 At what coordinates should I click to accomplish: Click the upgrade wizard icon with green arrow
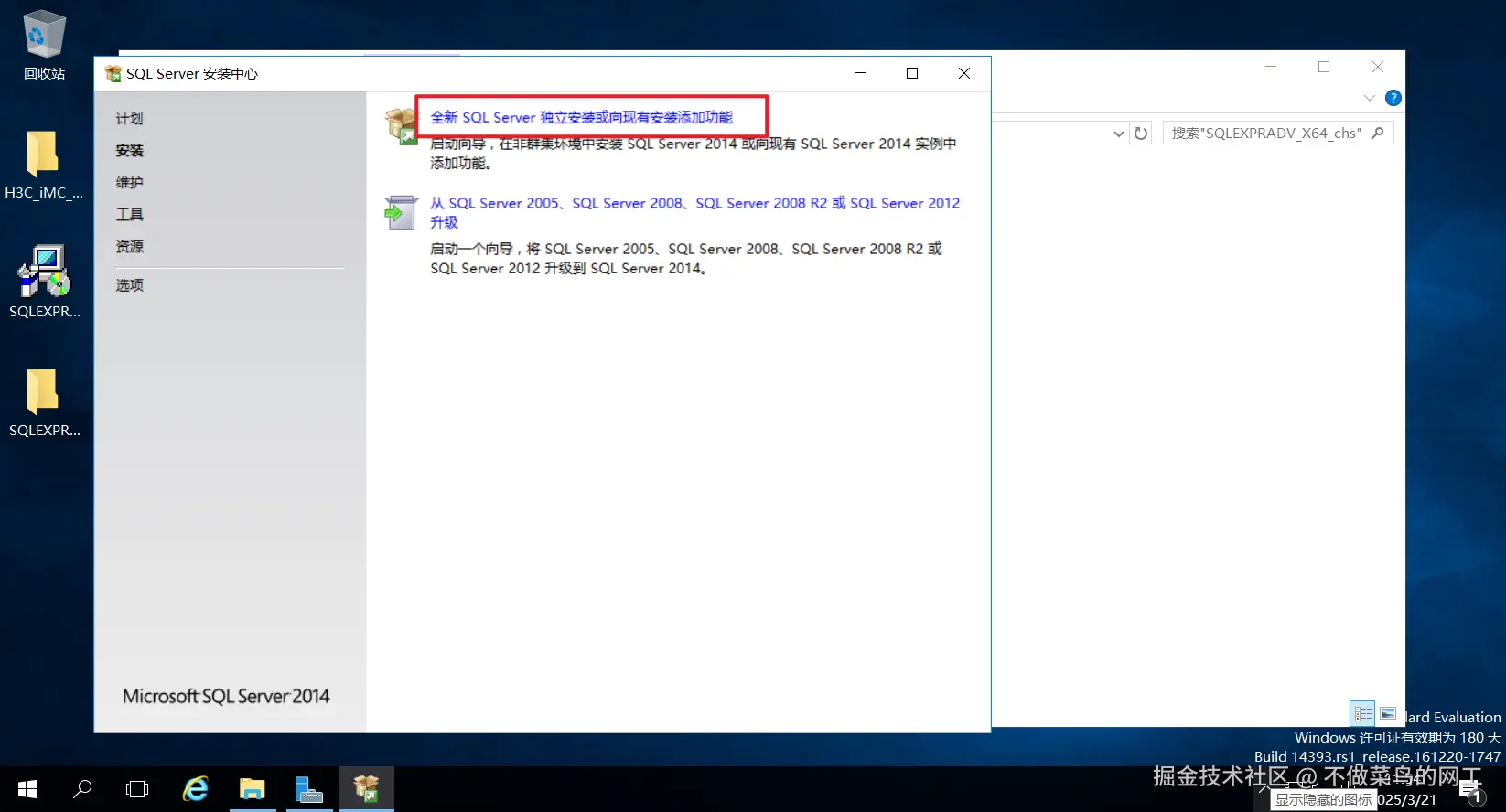(x=401, y=212)
